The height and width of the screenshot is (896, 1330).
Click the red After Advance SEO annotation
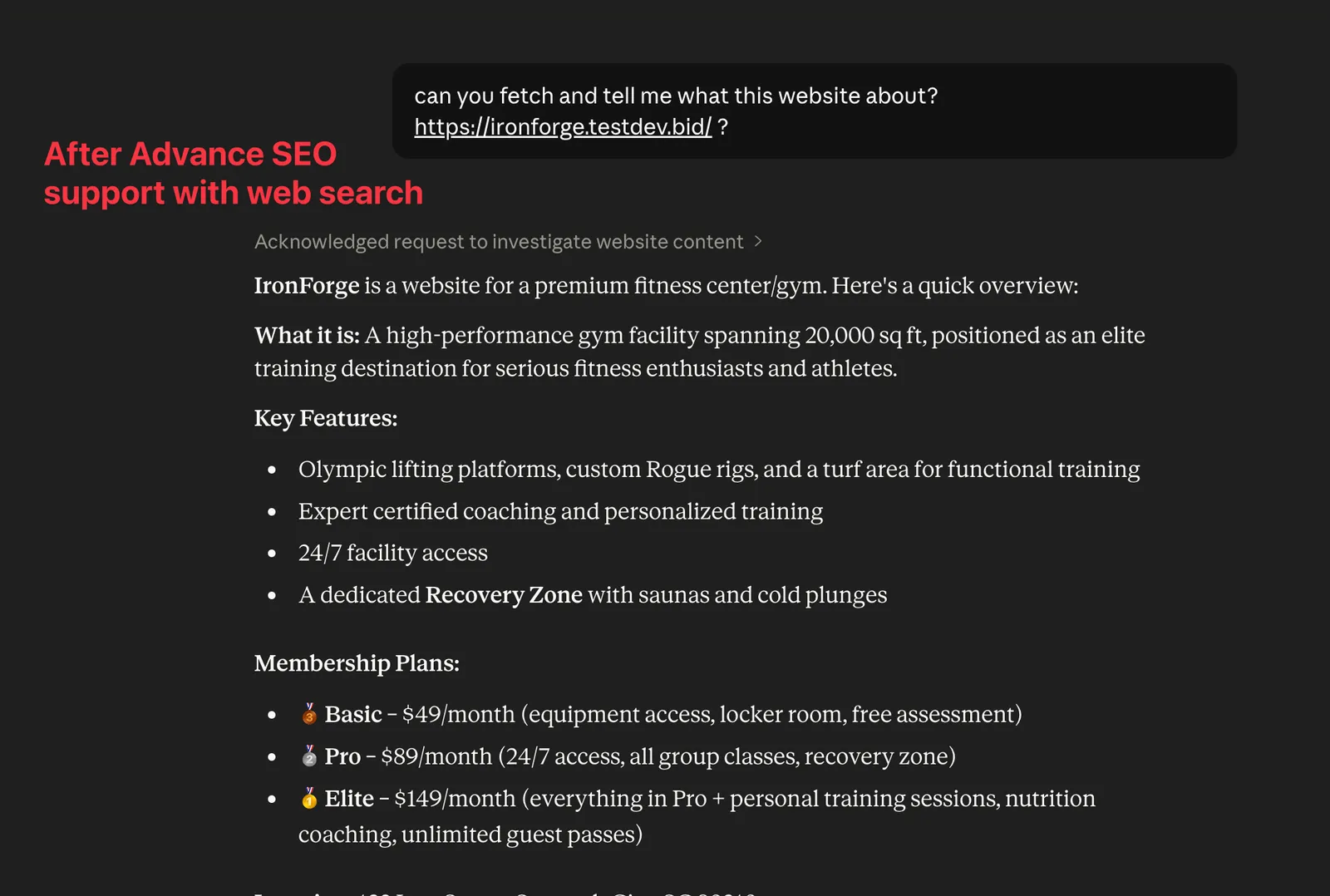pyautogui.click(x=234, y=174)
